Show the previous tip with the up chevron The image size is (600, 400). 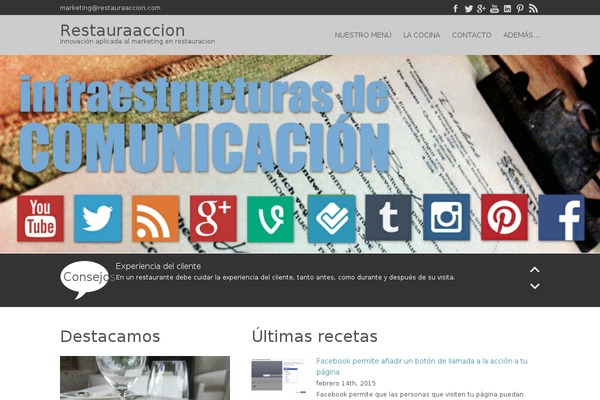535,270
